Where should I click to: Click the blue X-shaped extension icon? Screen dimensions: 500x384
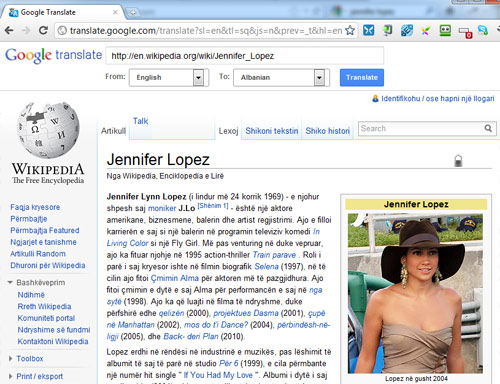(369, 31)
